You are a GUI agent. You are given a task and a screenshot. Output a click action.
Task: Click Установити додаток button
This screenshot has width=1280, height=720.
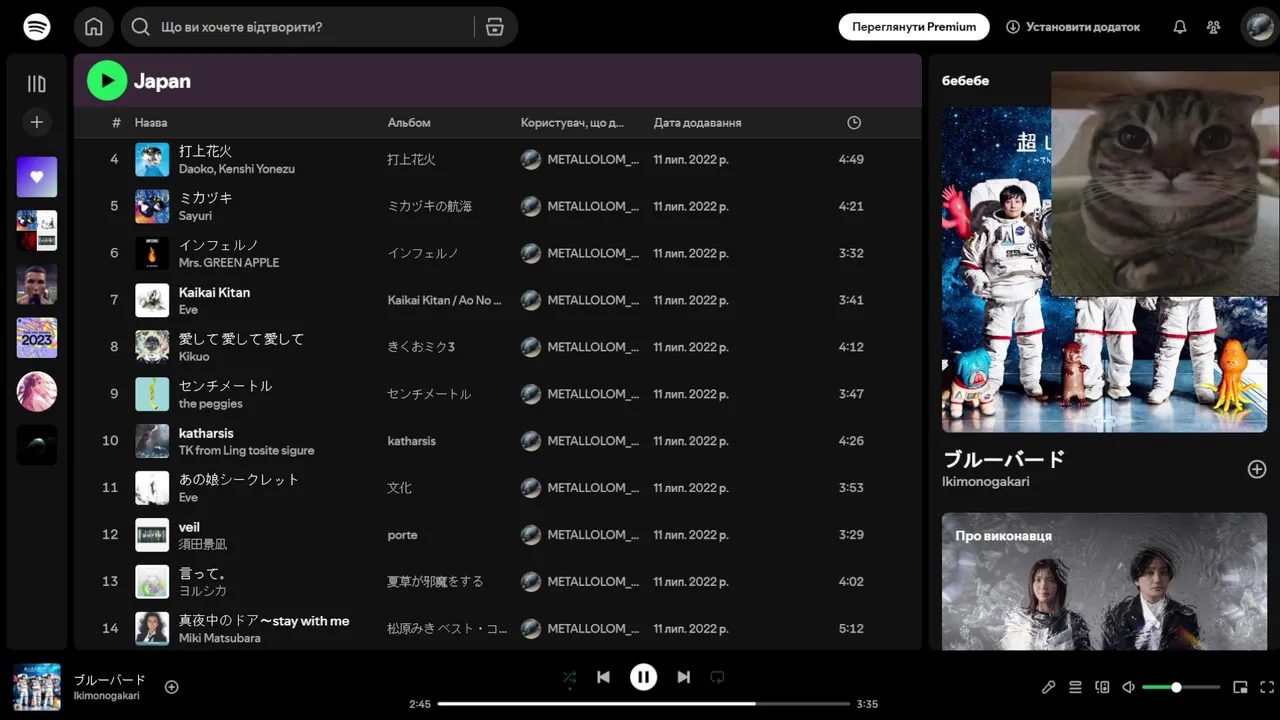click(1073, 27)
